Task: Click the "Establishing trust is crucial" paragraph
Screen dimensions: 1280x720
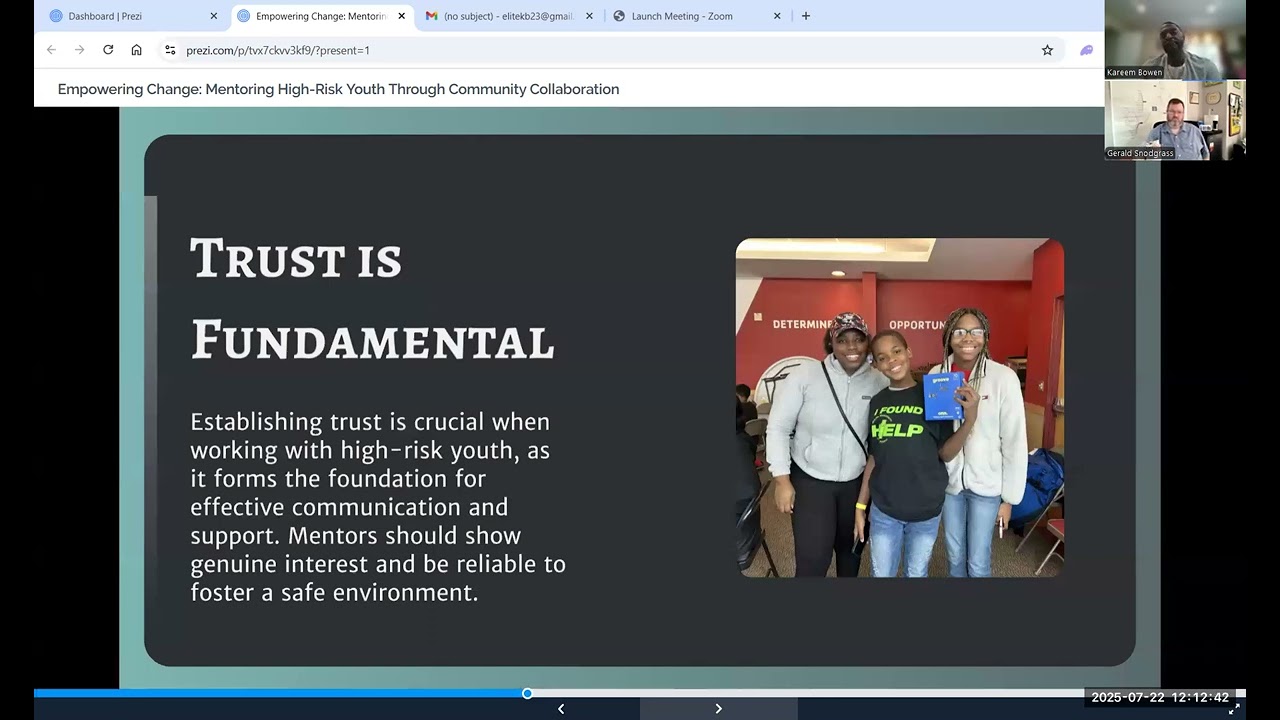Action: point(378,507)
